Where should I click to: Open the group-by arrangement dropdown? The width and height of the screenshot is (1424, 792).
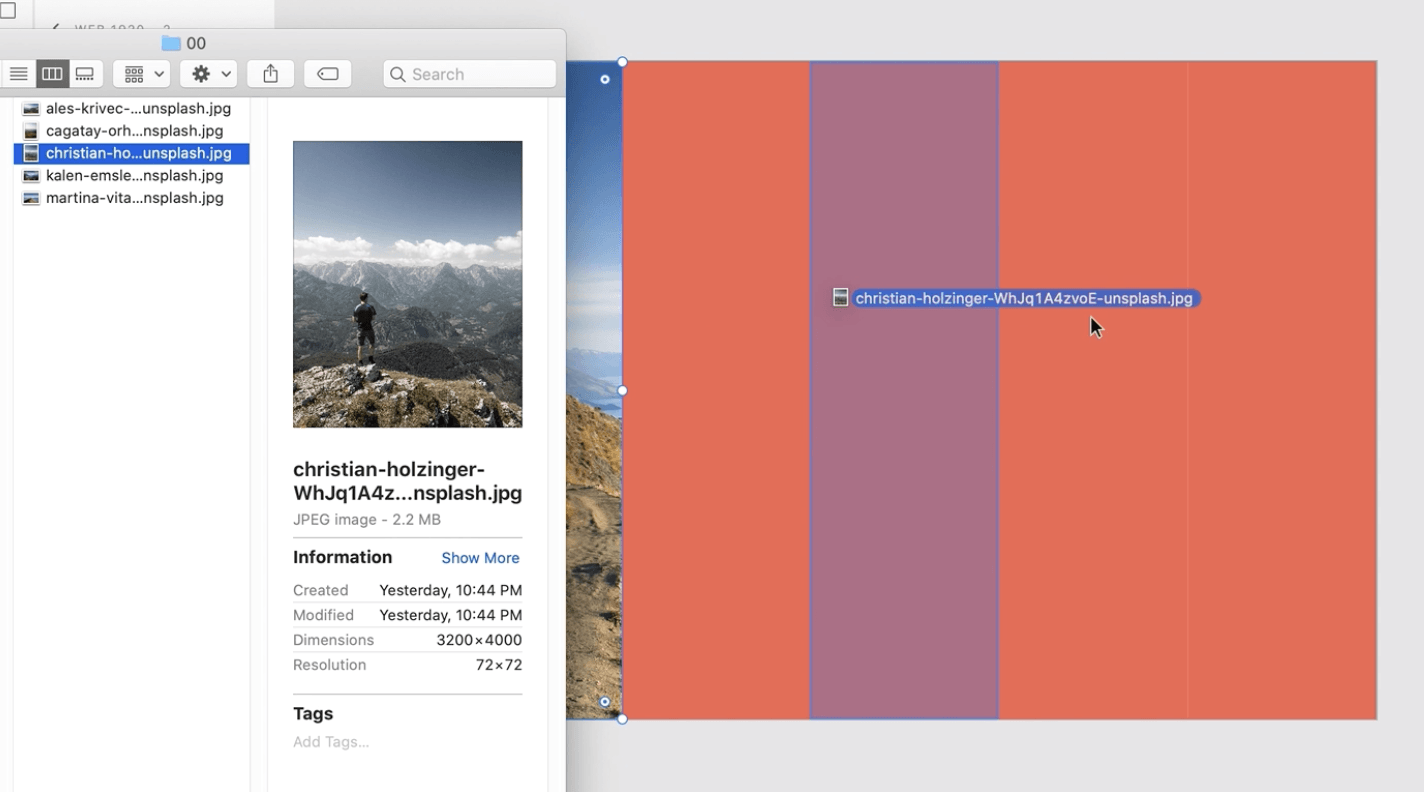[x=141, y=74]
